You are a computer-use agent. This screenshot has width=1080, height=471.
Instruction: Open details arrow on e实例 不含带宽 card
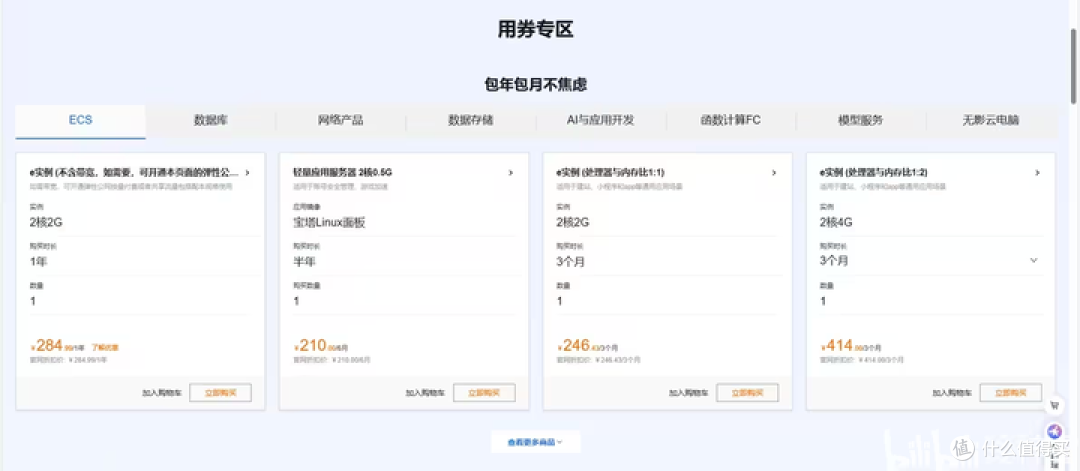click(x=247, y=173)
